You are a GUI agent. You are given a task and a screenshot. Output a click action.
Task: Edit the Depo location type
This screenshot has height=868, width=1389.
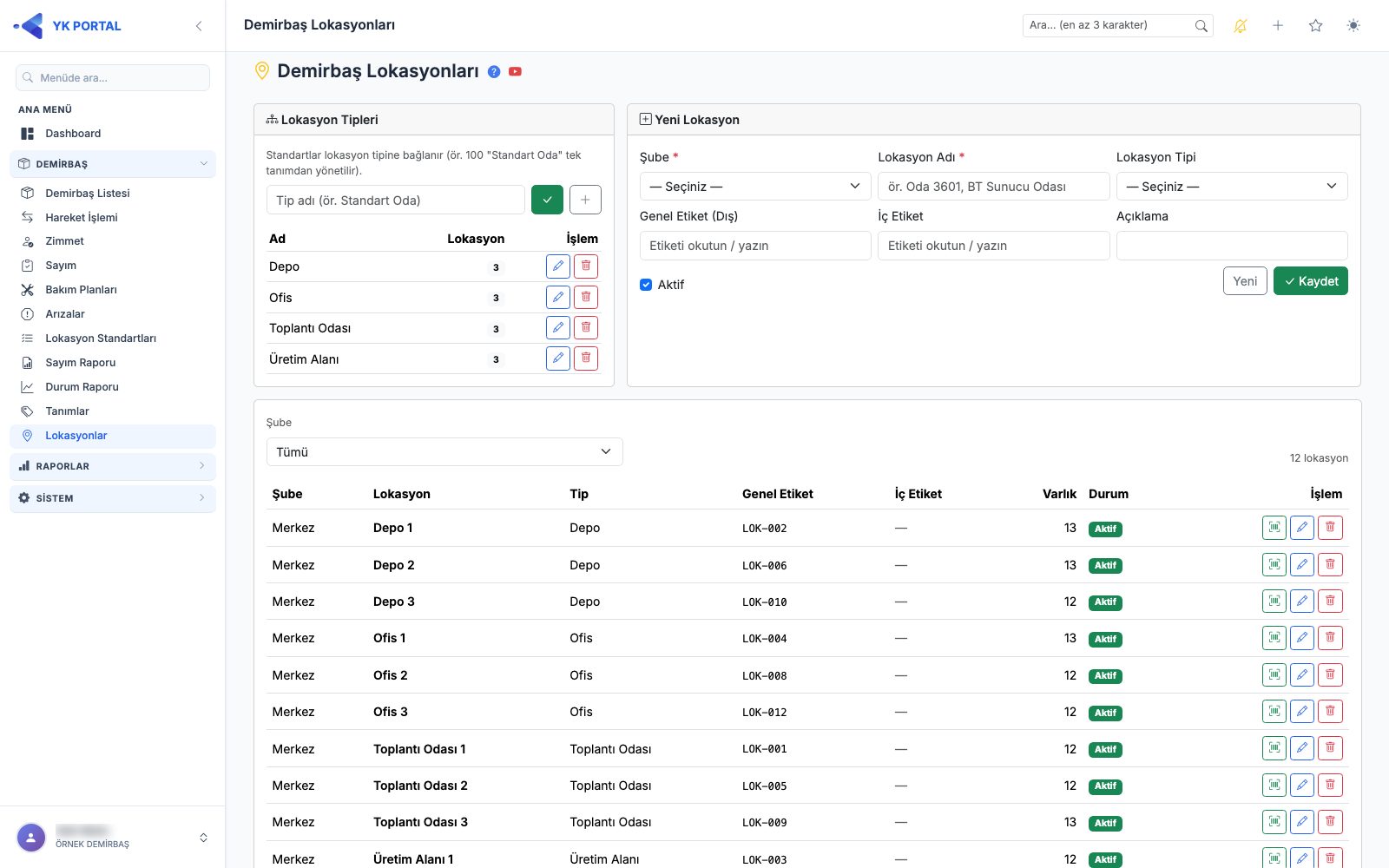tap(558, 266)
